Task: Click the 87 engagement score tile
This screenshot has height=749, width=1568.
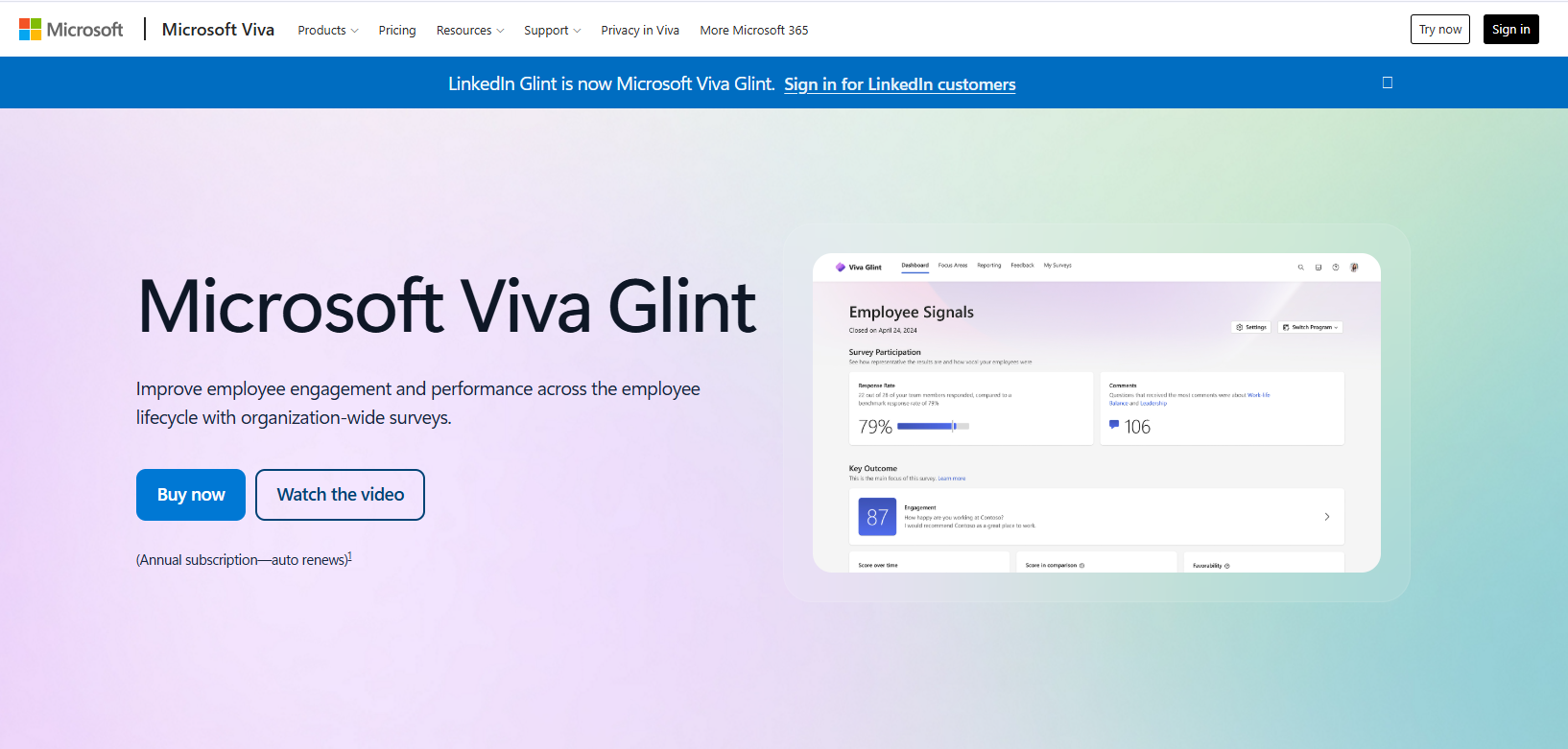Action: point(877,517)
